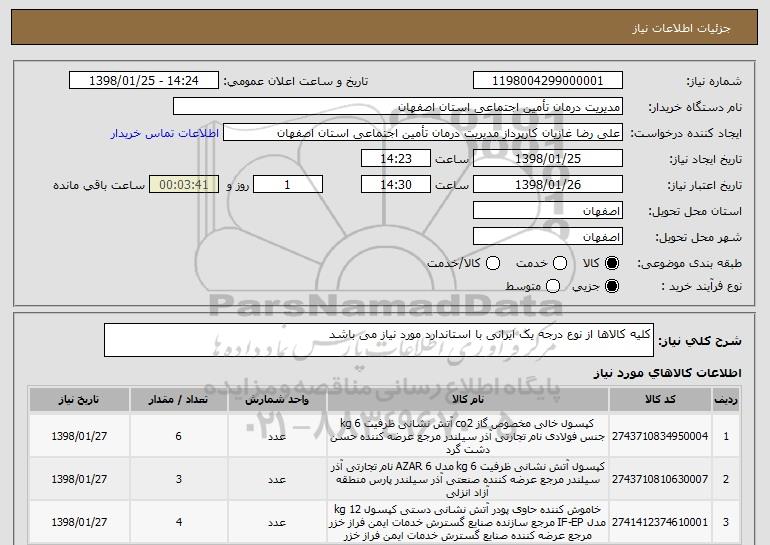This screenshot has height=545, width=770.
Task: Click the نوع فرآیند خرید label
Action: [701, 286]
